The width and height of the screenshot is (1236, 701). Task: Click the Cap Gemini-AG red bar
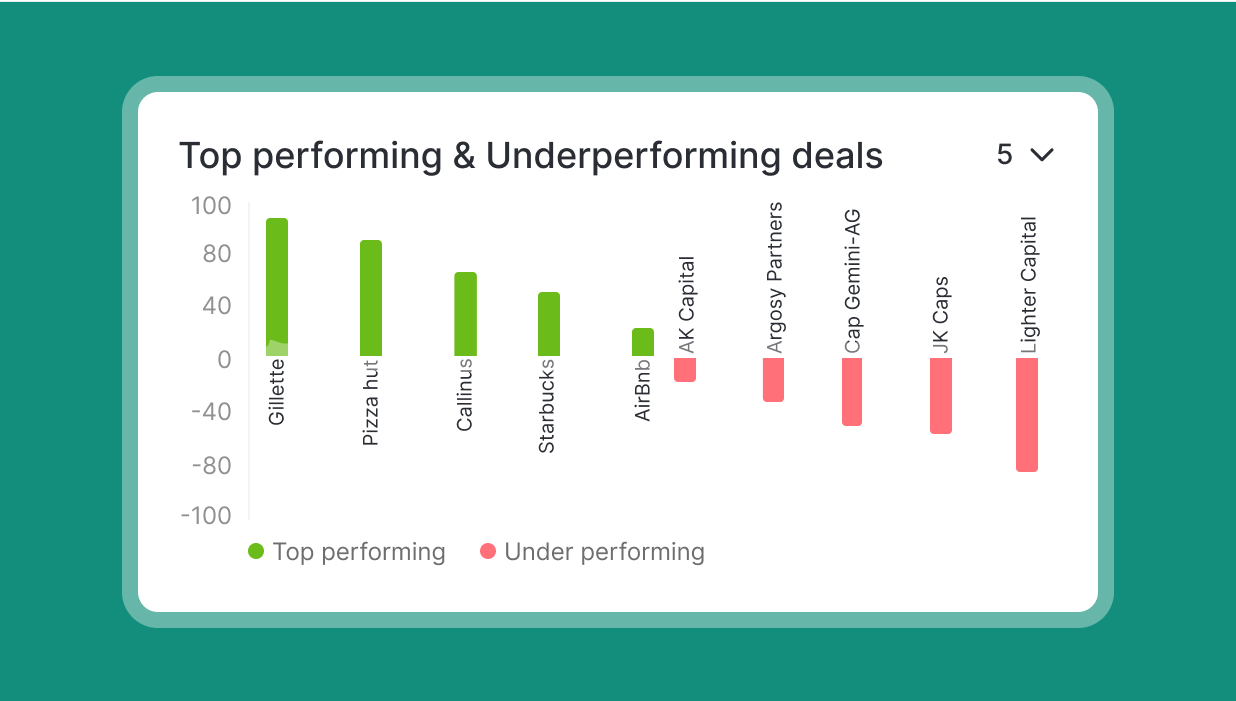852,391
